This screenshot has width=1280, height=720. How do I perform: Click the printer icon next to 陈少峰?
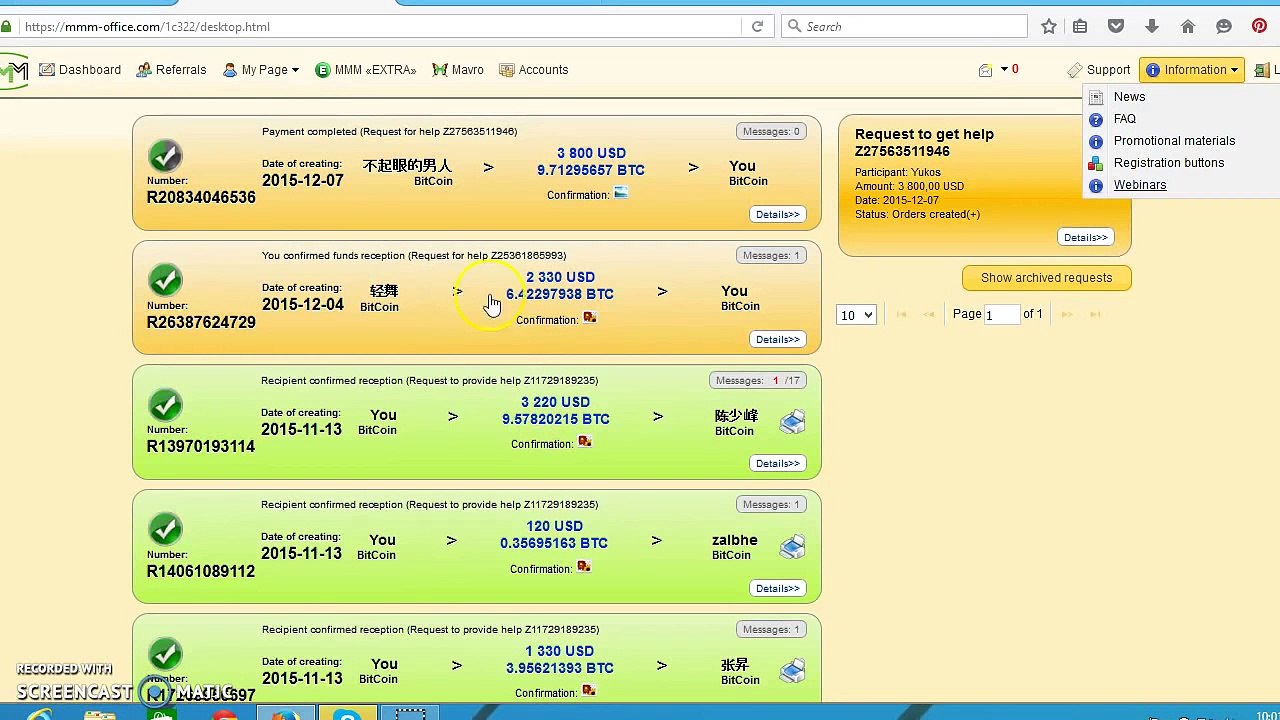pos(792,422)
